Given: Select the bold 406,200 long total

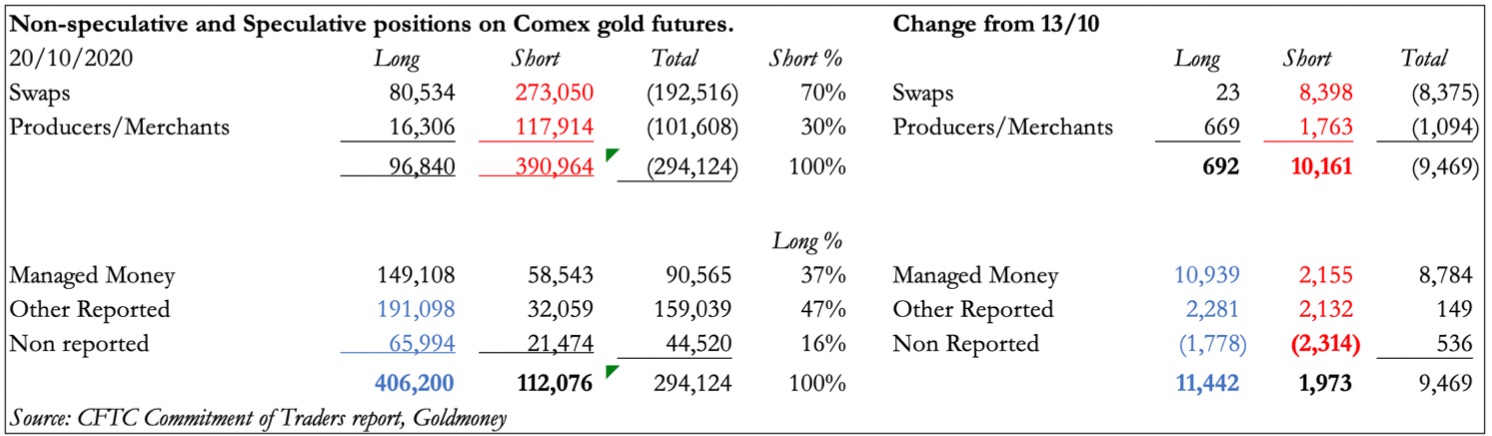Looking at the screenshot, I should click(x=413, y=382).
